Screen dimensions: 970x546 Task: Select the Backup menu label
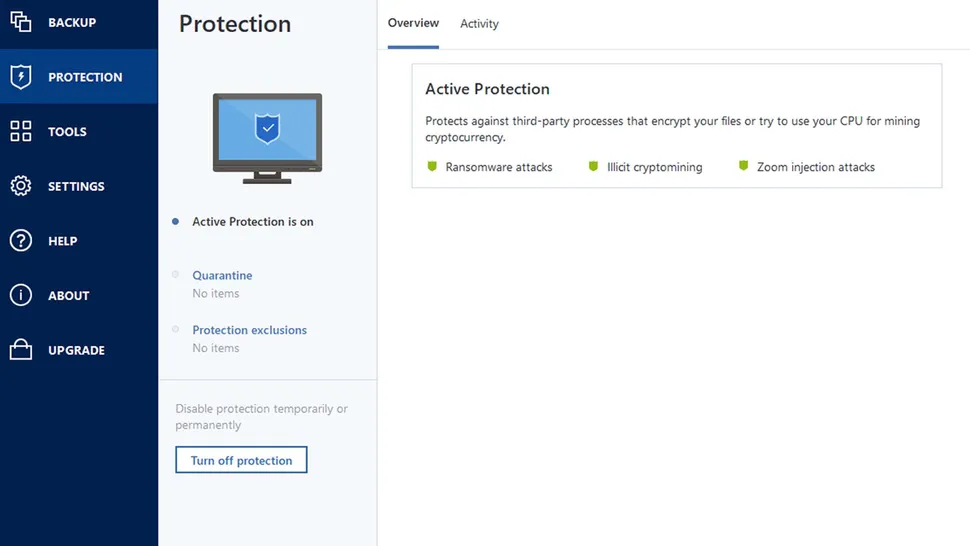(x=72, y=22)
